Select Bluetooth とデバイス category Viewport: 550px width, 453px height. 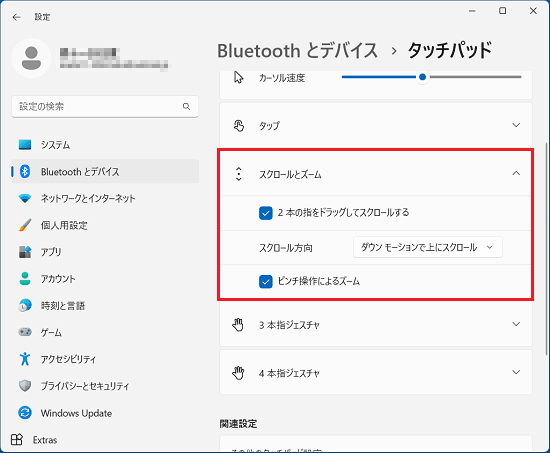tap(105, 171)
